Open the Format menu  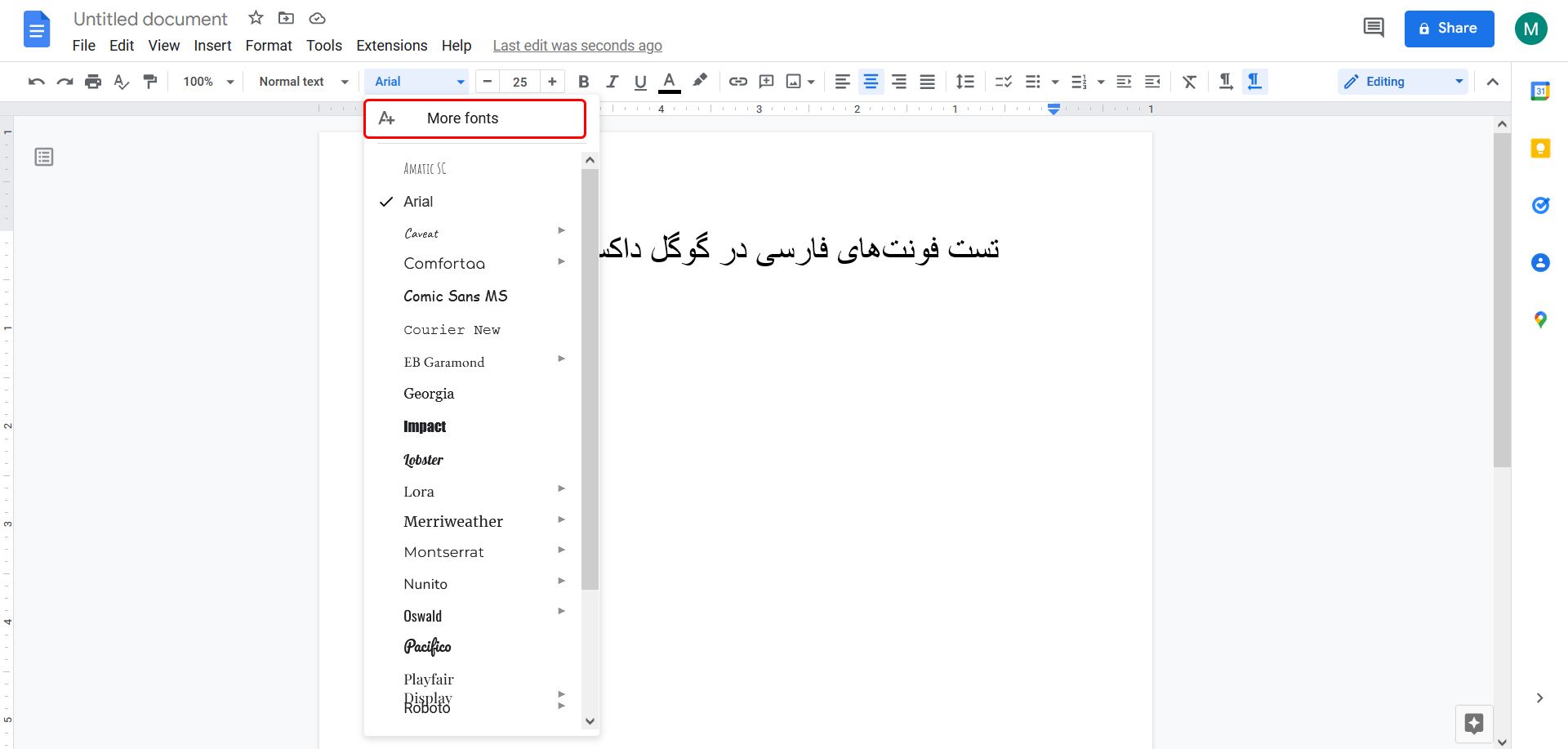(x=269, y=45)
